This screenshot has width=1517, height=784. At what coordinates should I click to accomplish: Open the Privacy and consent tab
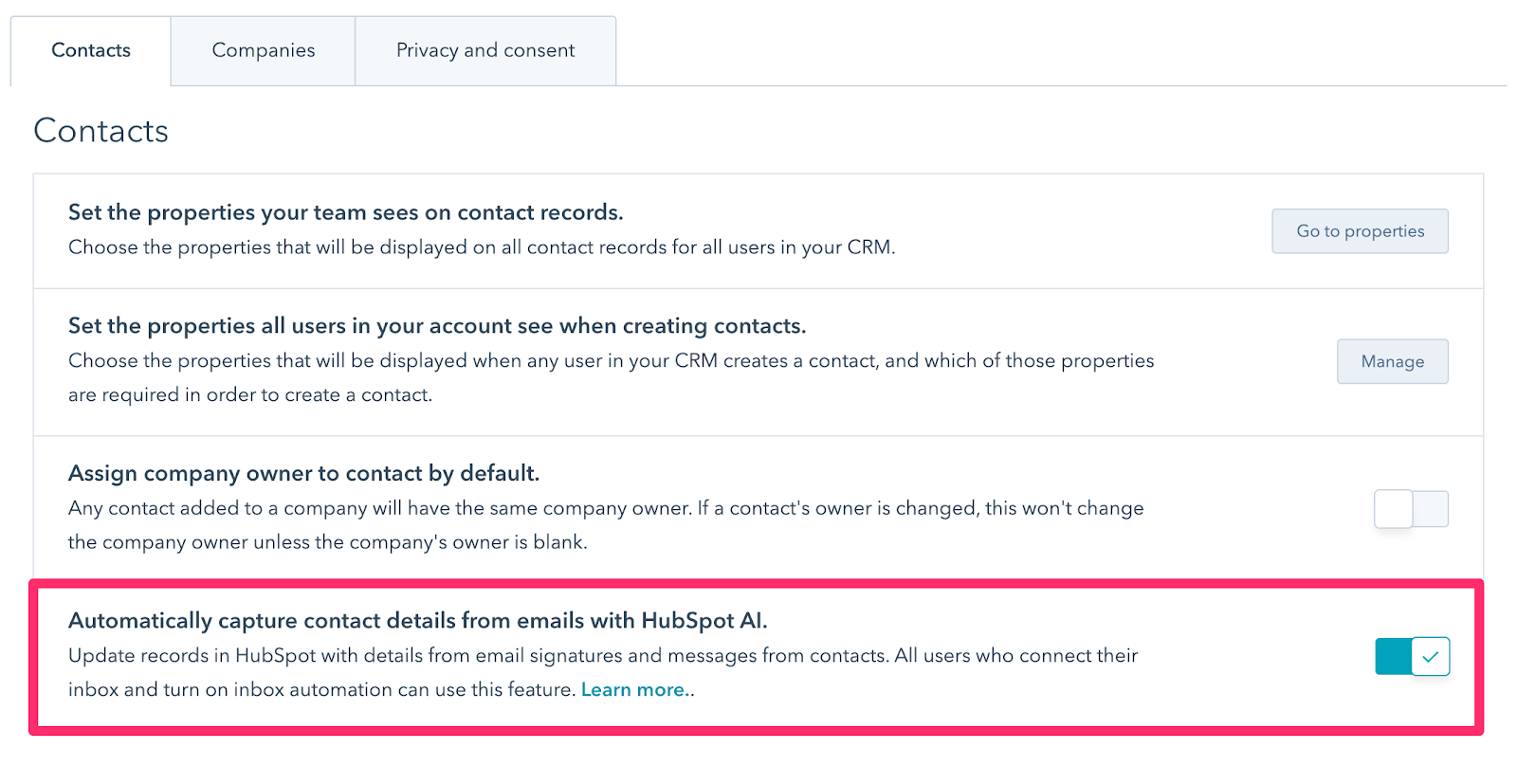point(485,50)
